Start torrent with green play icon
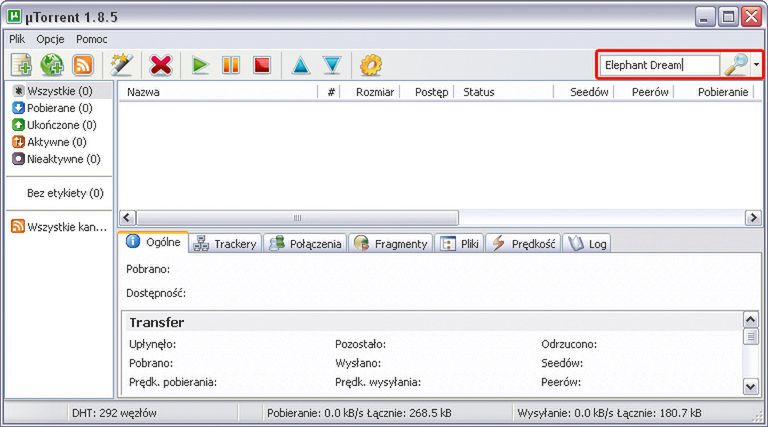 tap(200, 65)
